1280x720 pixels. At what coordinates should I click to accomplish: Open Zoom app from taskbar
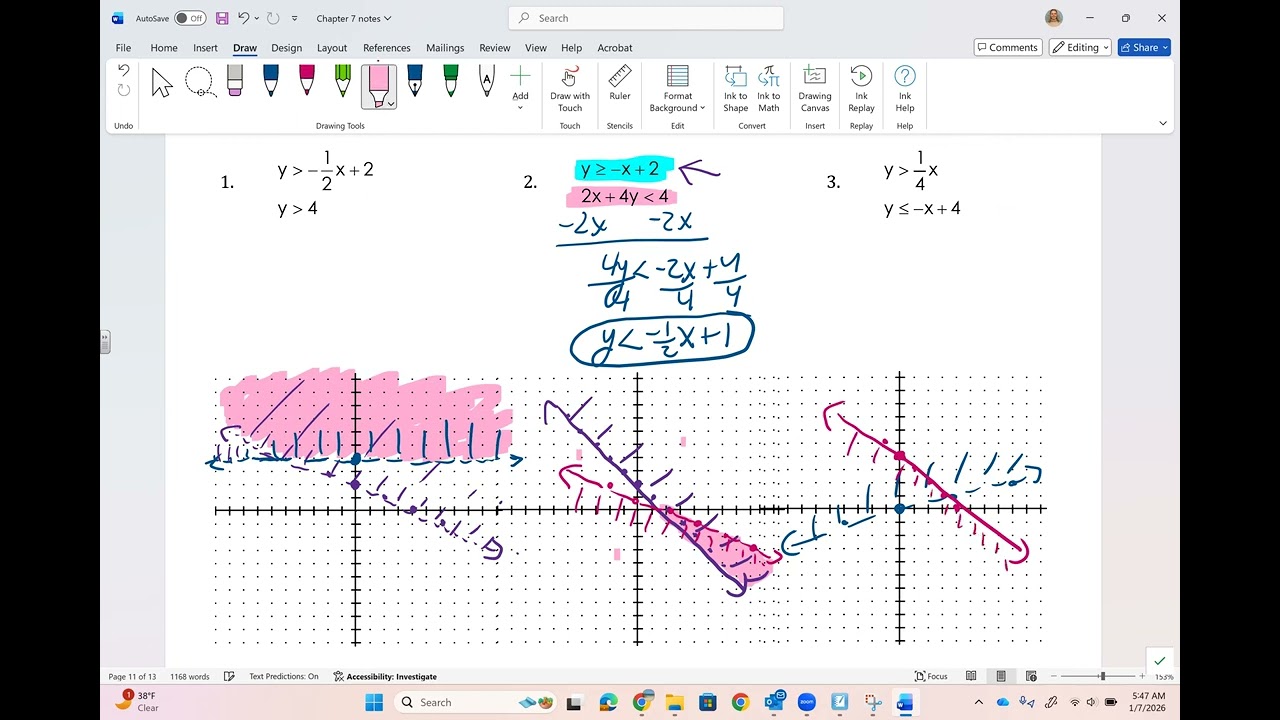coord(807,702)
